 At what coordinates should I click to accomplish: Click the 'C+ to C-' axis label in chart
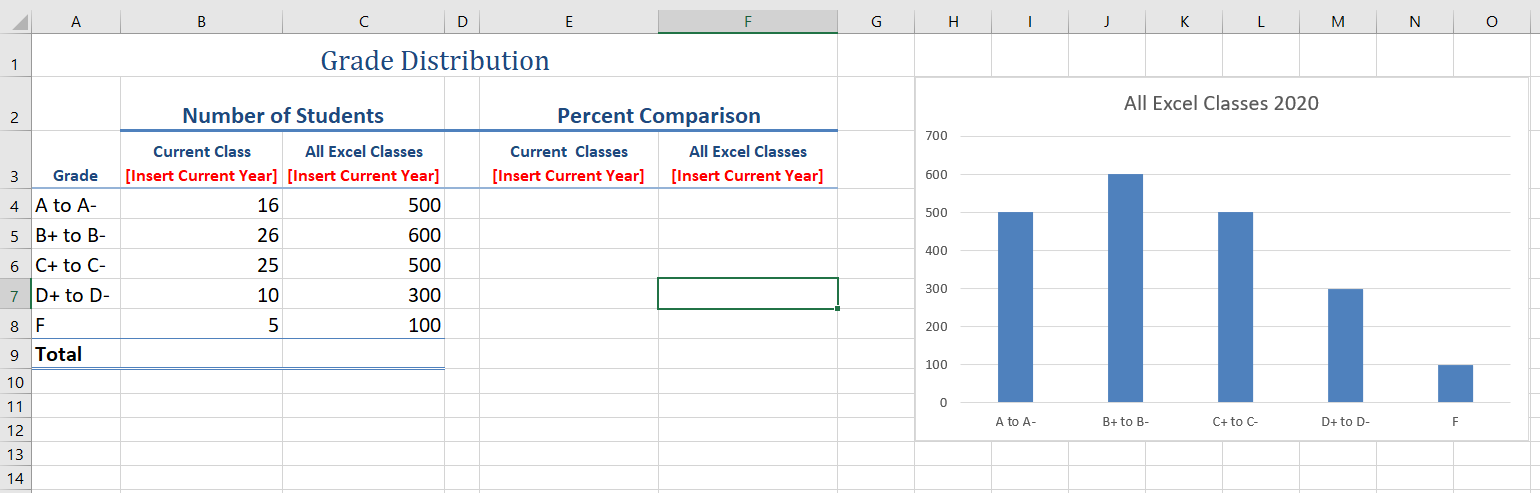pos(1235,422)
